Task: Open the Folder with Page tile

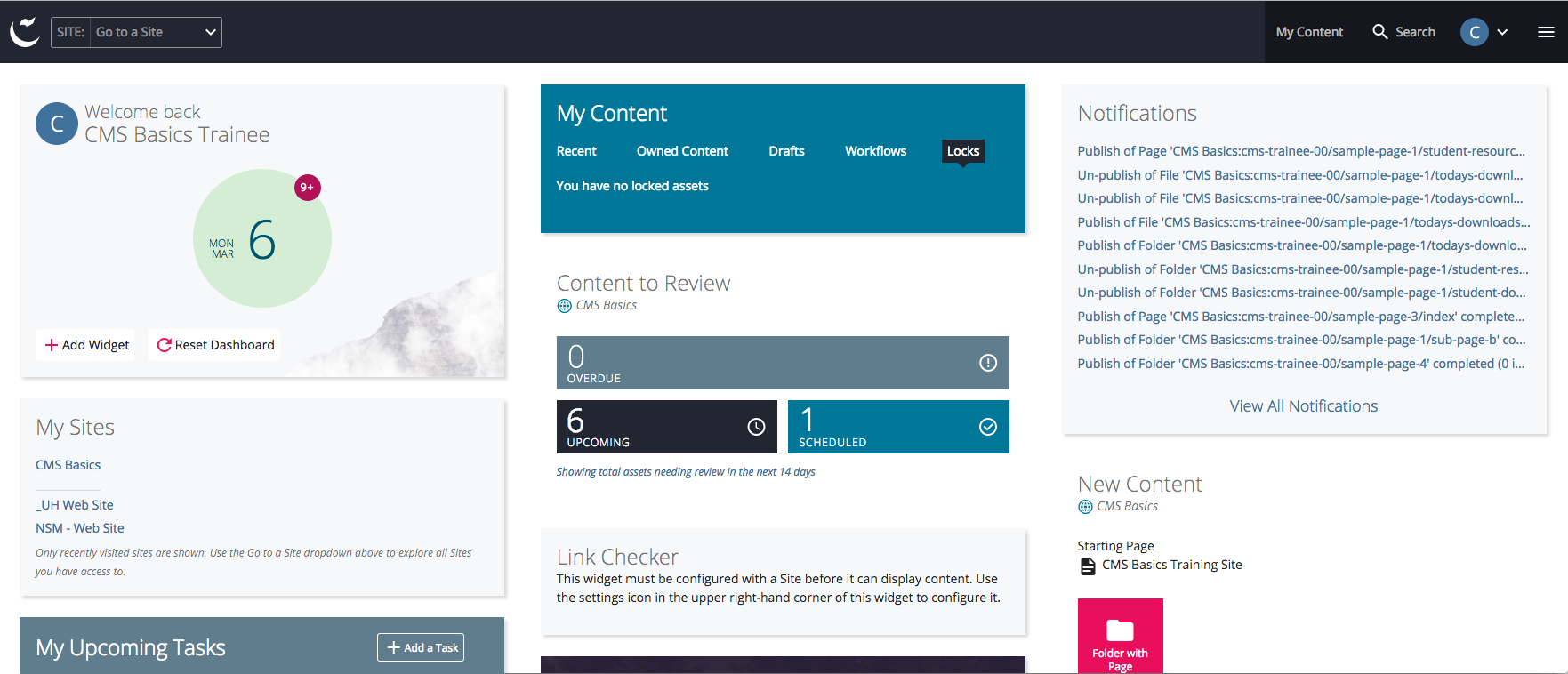Action: click(x=1120, y=636)
